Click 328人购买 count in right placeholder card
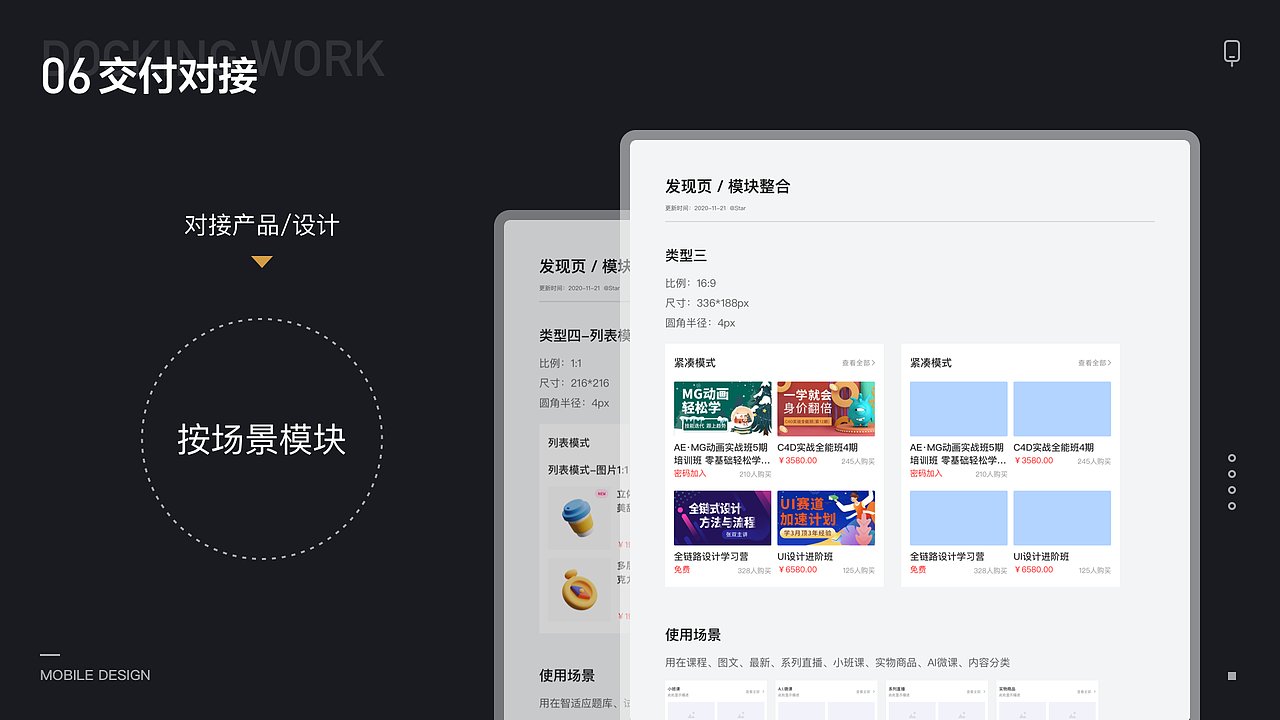Viewport: 1280px width, 720px height. pyautogui.click(x=991, y=570)
